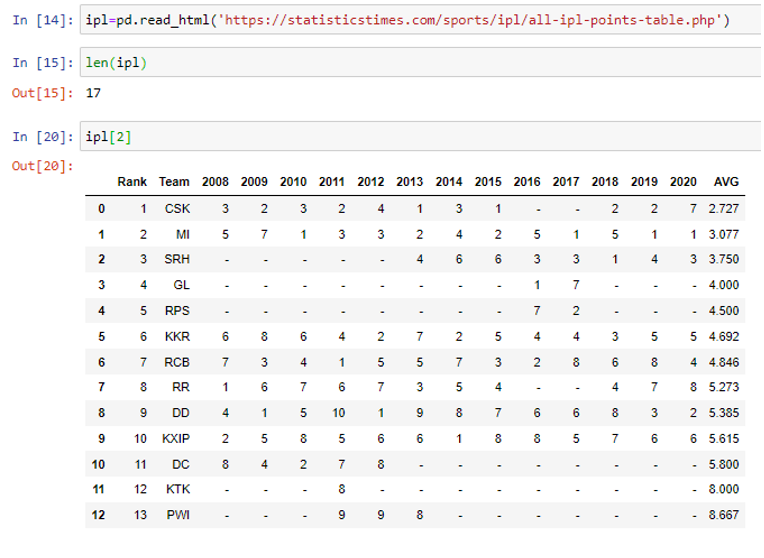The image size is (764, 558).
Task: Click the AVG value 4.846
Action: (724, 362)
